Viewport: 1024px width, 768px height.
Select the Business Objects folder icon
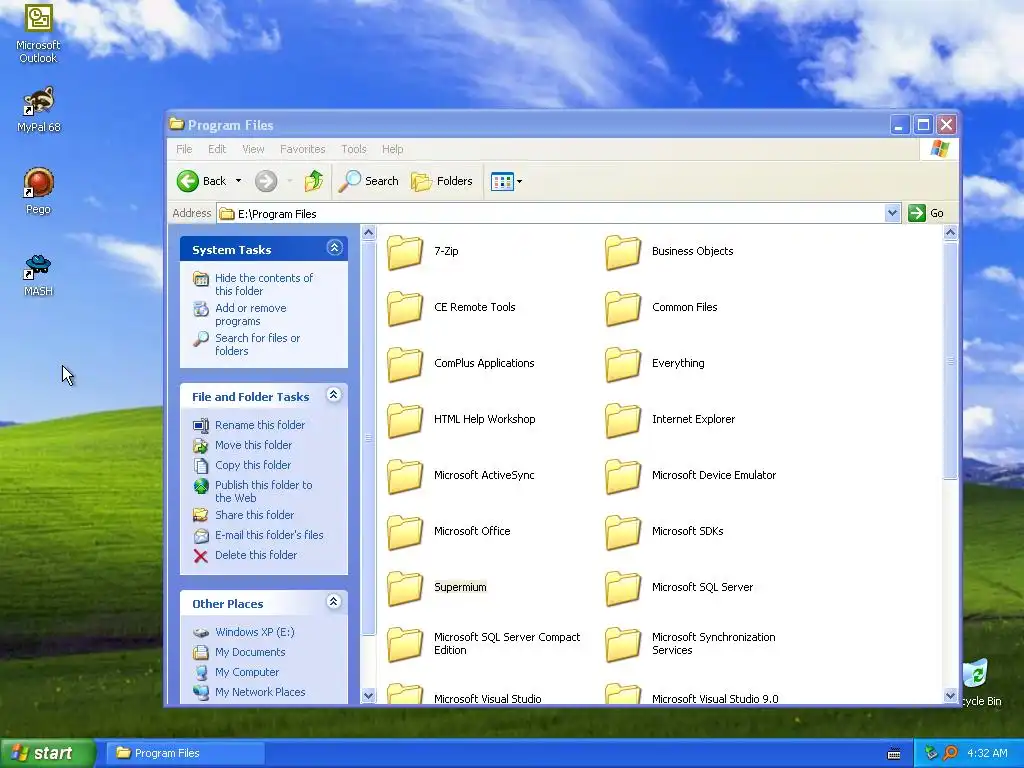coord(622,252)
